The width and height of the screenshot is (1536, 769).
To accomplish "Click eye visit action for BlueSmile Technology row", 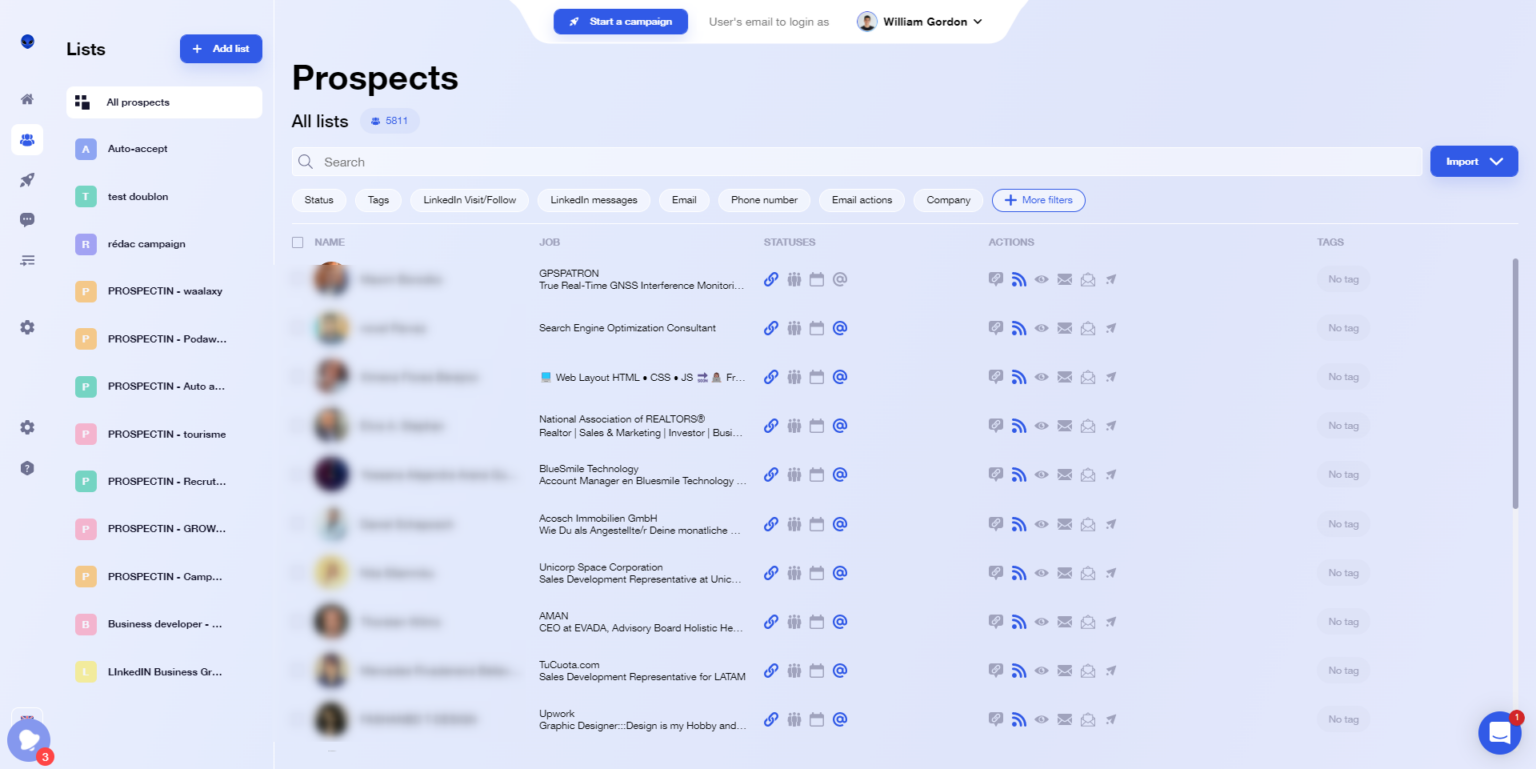I will pyautogui.click(x=1041, y=475).
